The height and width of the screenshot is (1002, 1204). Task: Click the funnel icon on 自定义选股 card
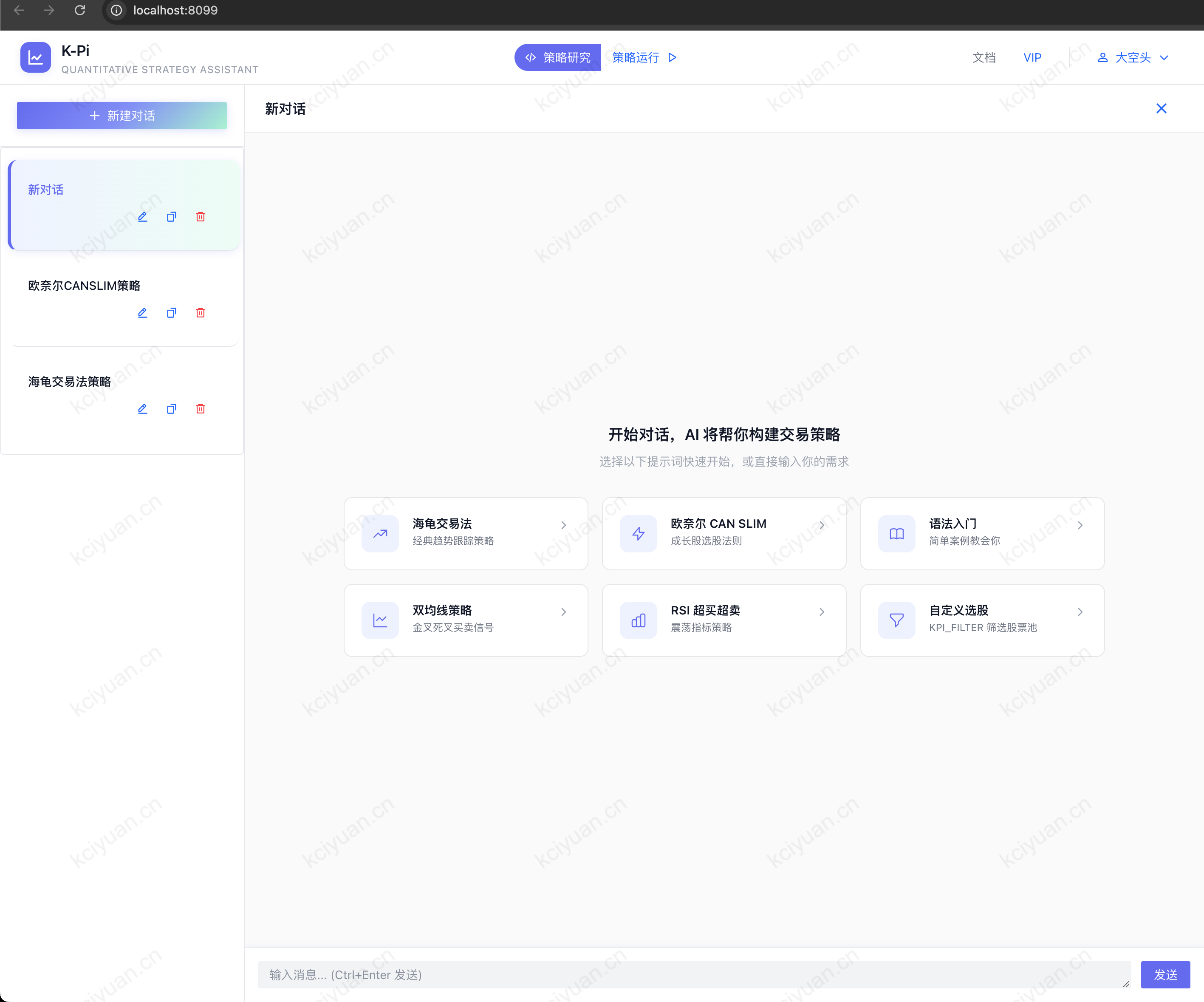tap(896, 620)
